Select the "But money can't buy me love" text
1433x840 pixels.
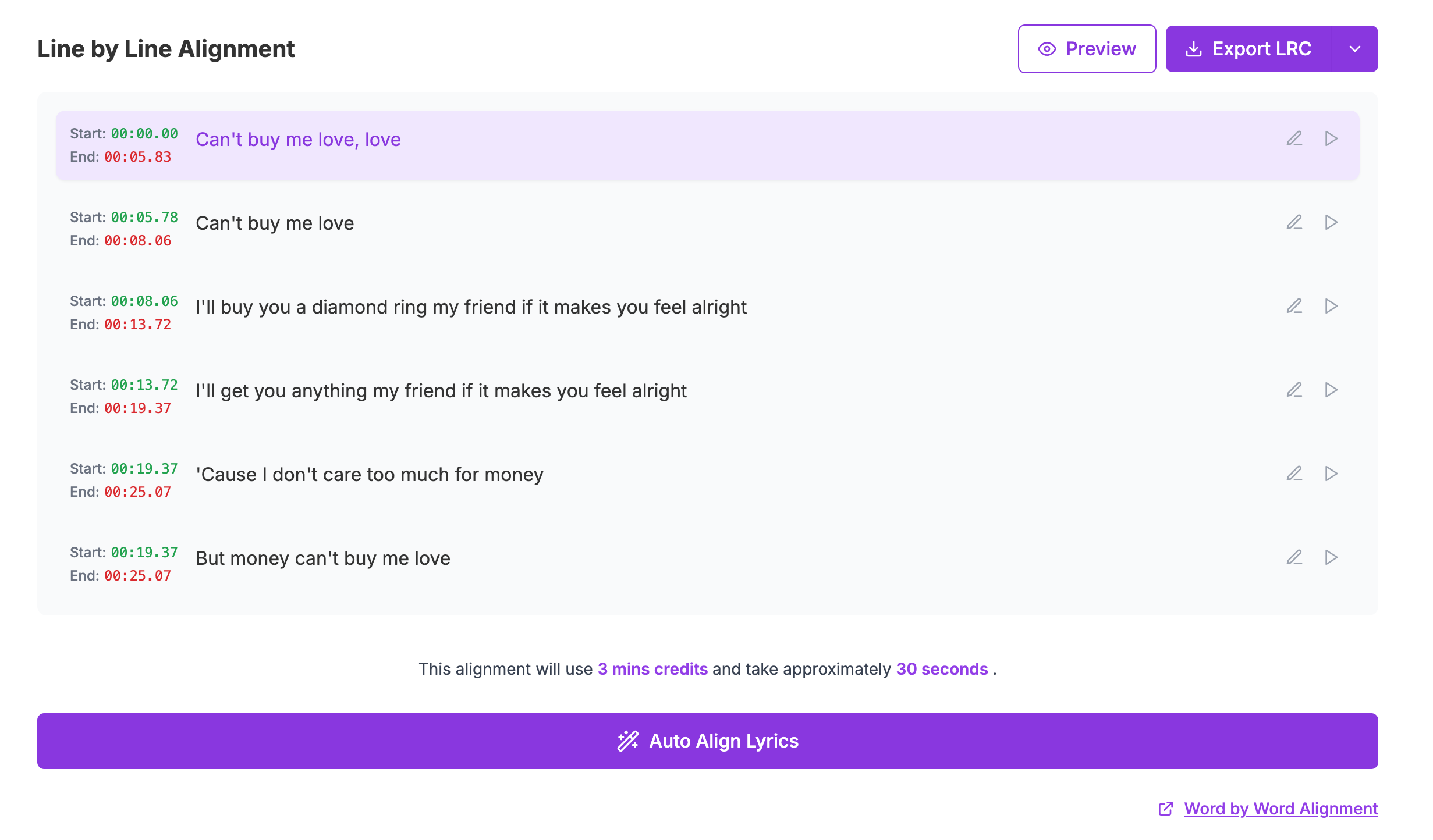(x=323, y=558)
